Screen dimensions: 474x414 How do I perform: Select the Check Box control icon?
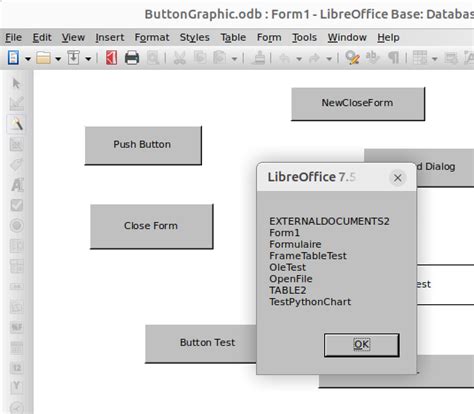16,205
